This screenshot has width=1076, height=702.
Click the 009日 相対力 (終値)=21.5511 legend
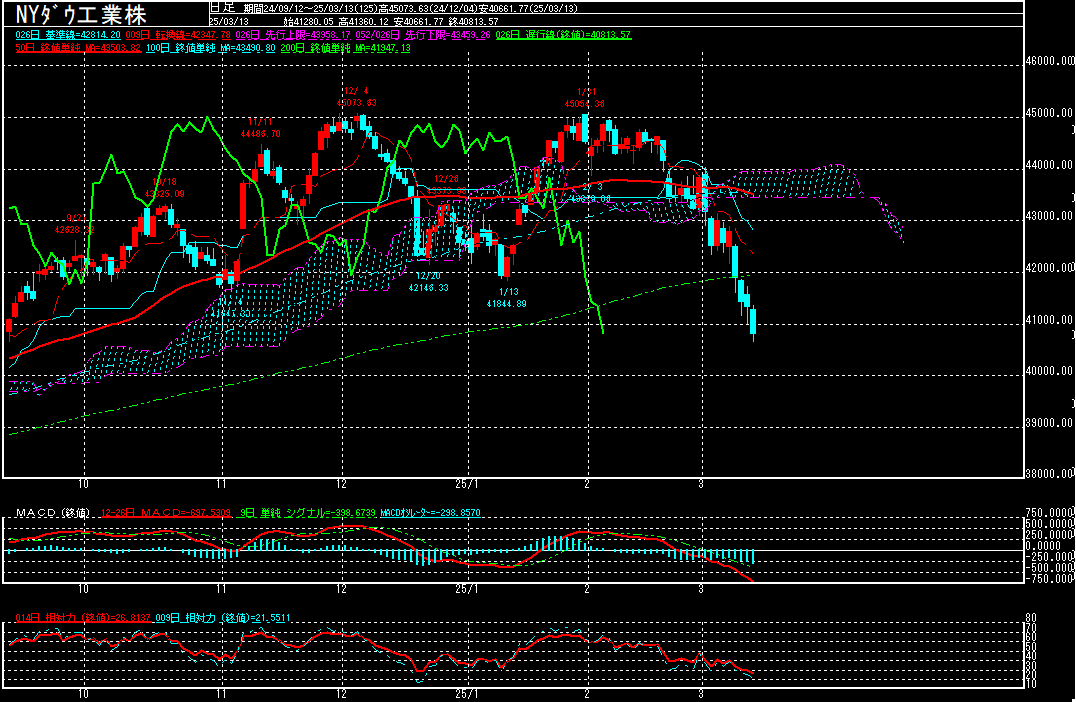[223, 618]
